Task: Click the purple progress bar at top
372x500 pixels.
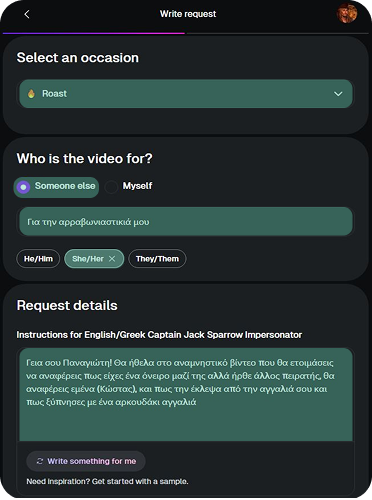Action: [94, 33]
